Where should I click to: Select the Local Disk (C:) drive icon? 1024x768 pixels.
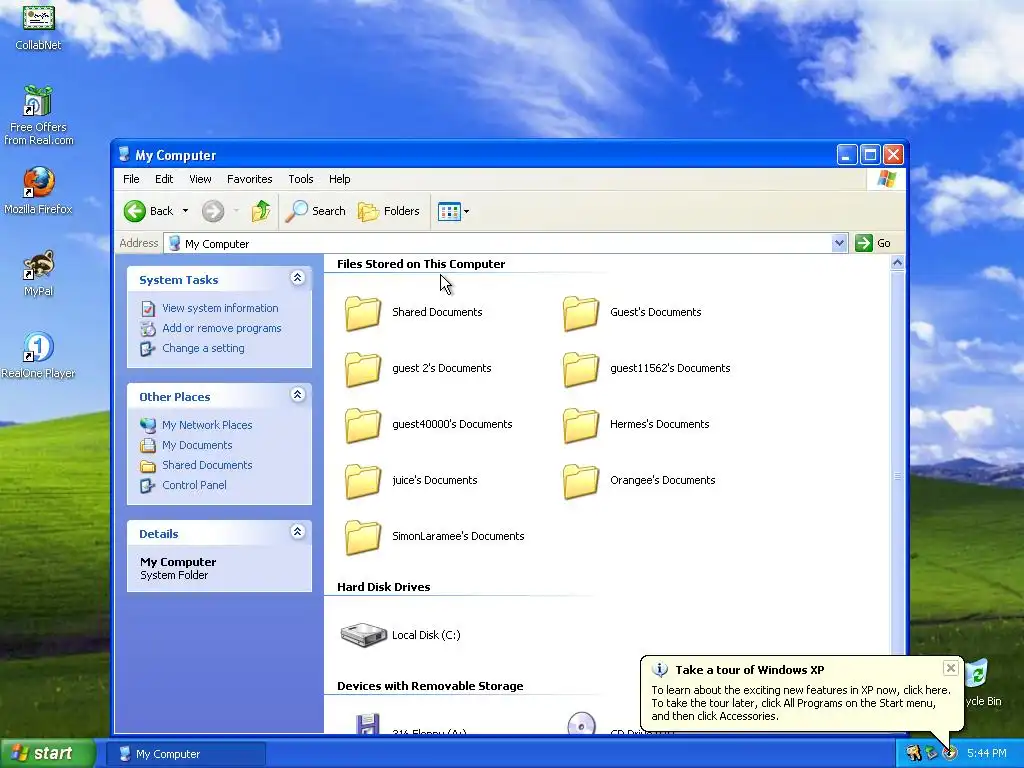coord(364,635)
